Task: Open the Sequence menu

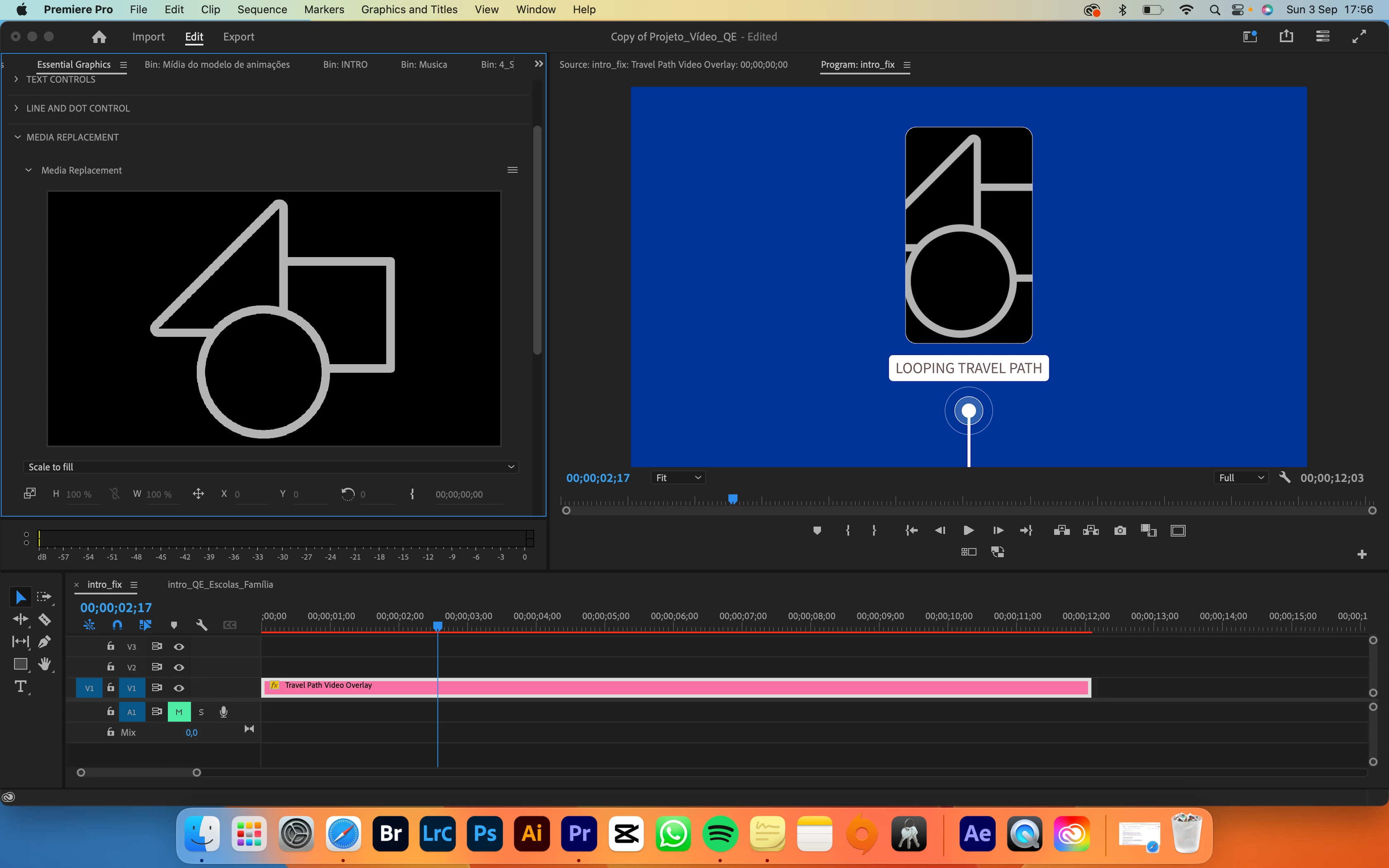Action: click(262, 9)
